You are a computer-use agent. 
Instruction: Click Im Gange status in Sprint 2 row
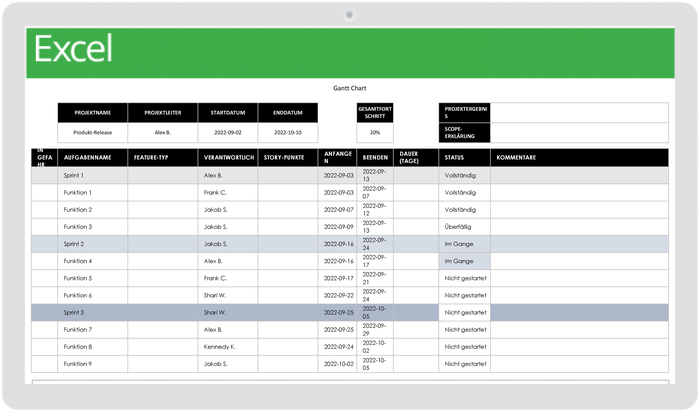point(465,244)
